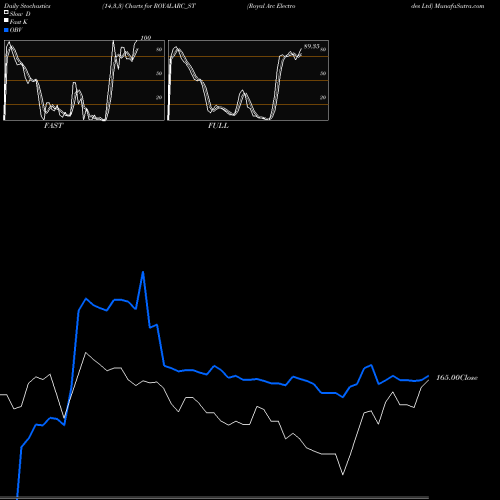
Task: Click the blue OBV legend swatch
Action: click(x=6, y=30)
